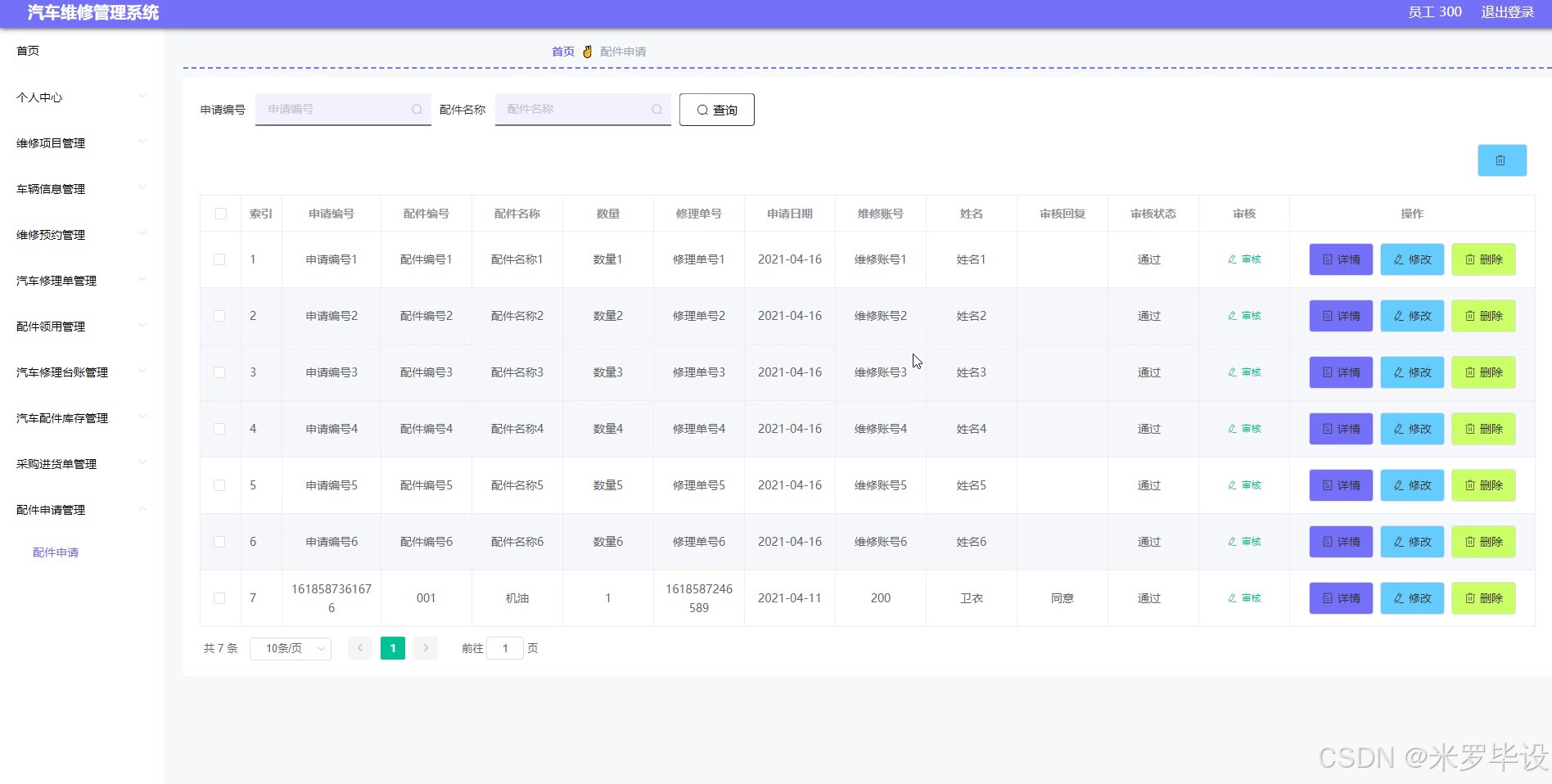Expand 维修项目管理 sidebar menu
1552x784 pixels.
[82, 143]
